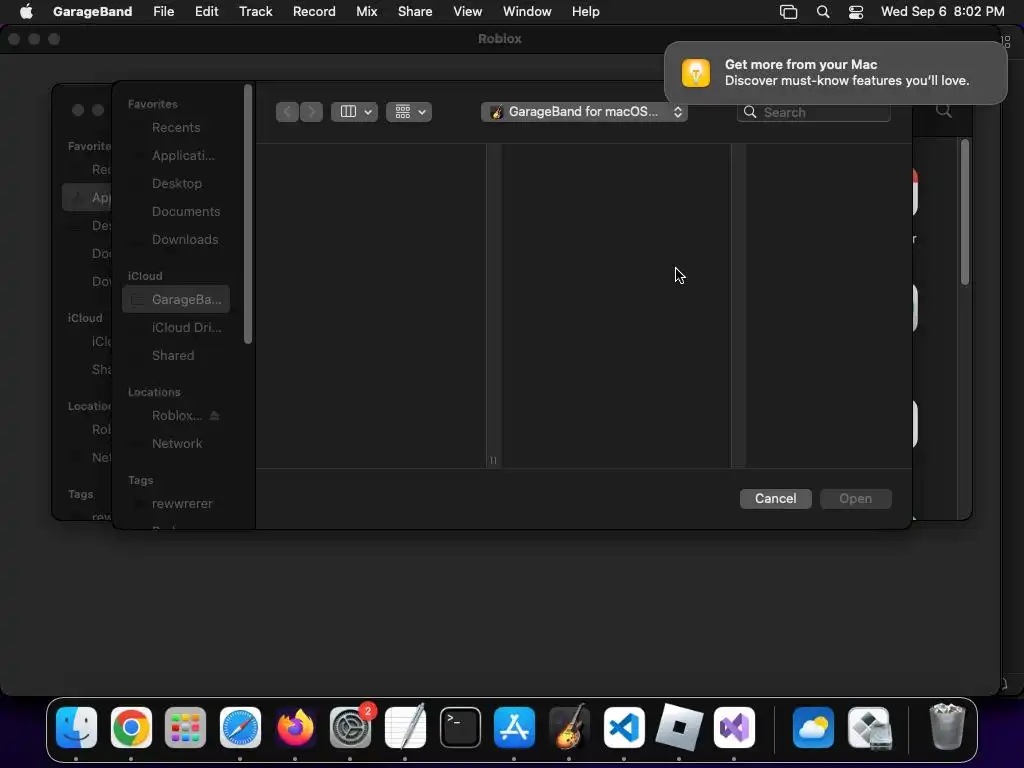Click the Search field in file dialog
The image size is (1024, 768).
click(813, 112)
